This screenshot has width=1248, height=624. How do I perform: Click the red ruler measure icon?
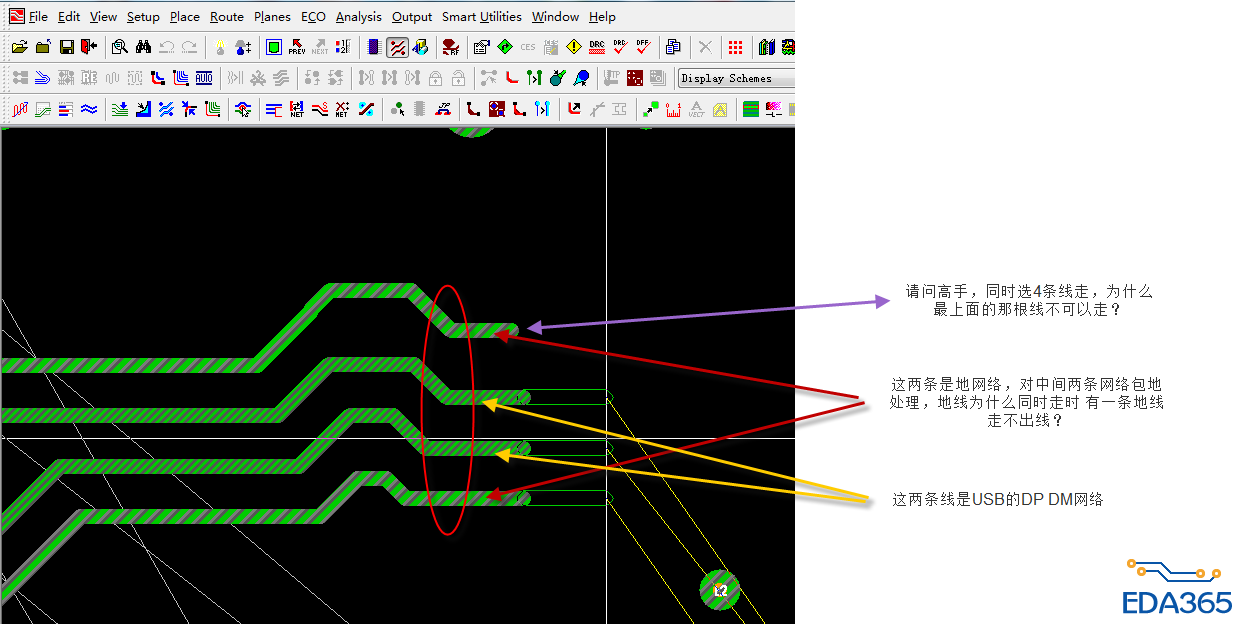click(674, 109)
